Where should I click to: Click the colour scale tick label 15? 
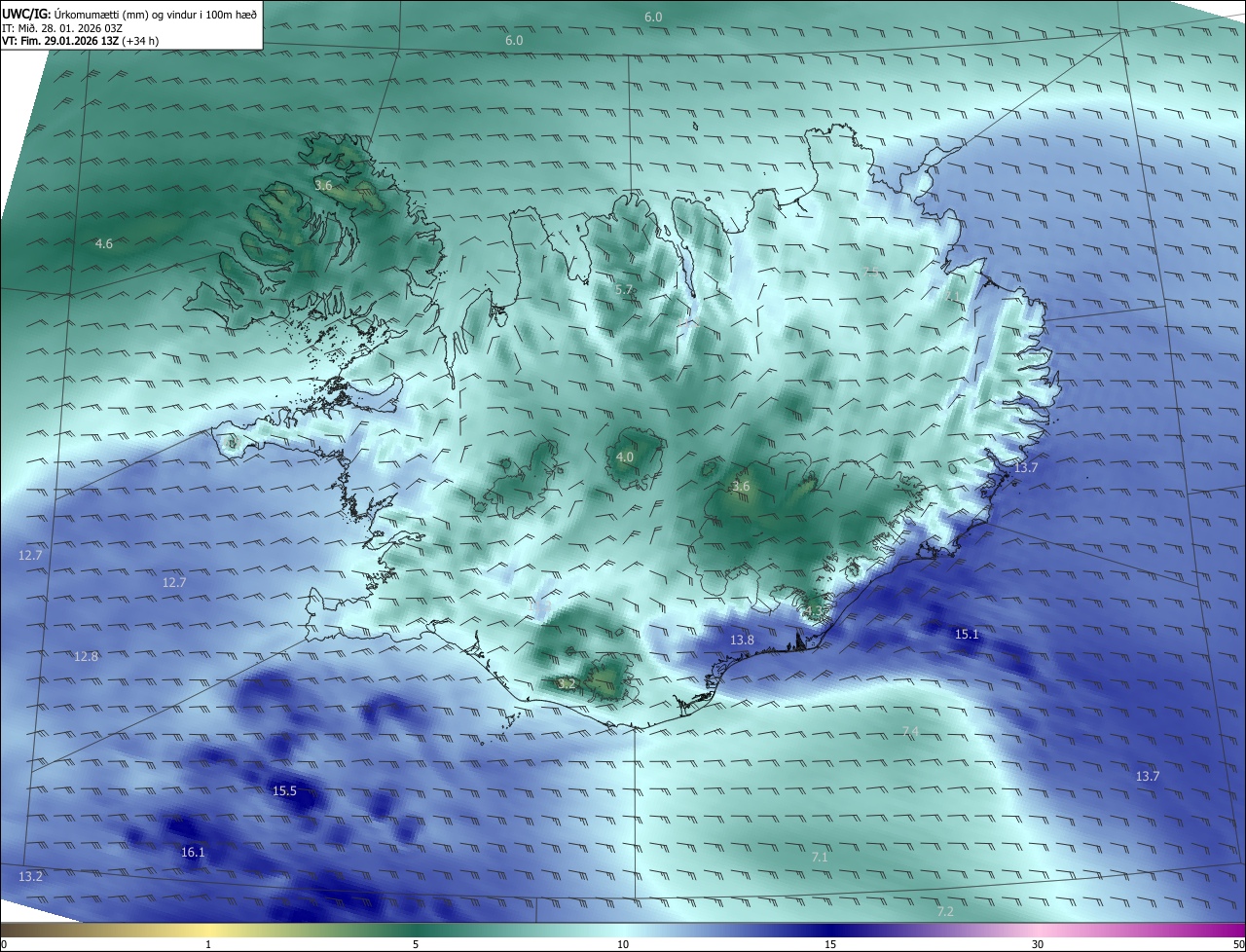pos(830,944)
